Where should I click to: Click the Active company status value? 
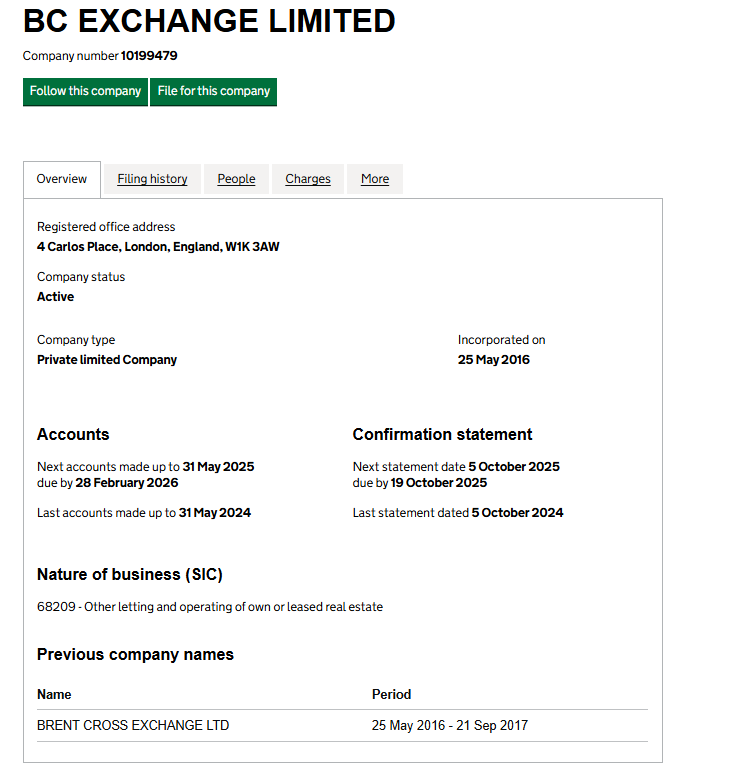(x=55, y=297)
